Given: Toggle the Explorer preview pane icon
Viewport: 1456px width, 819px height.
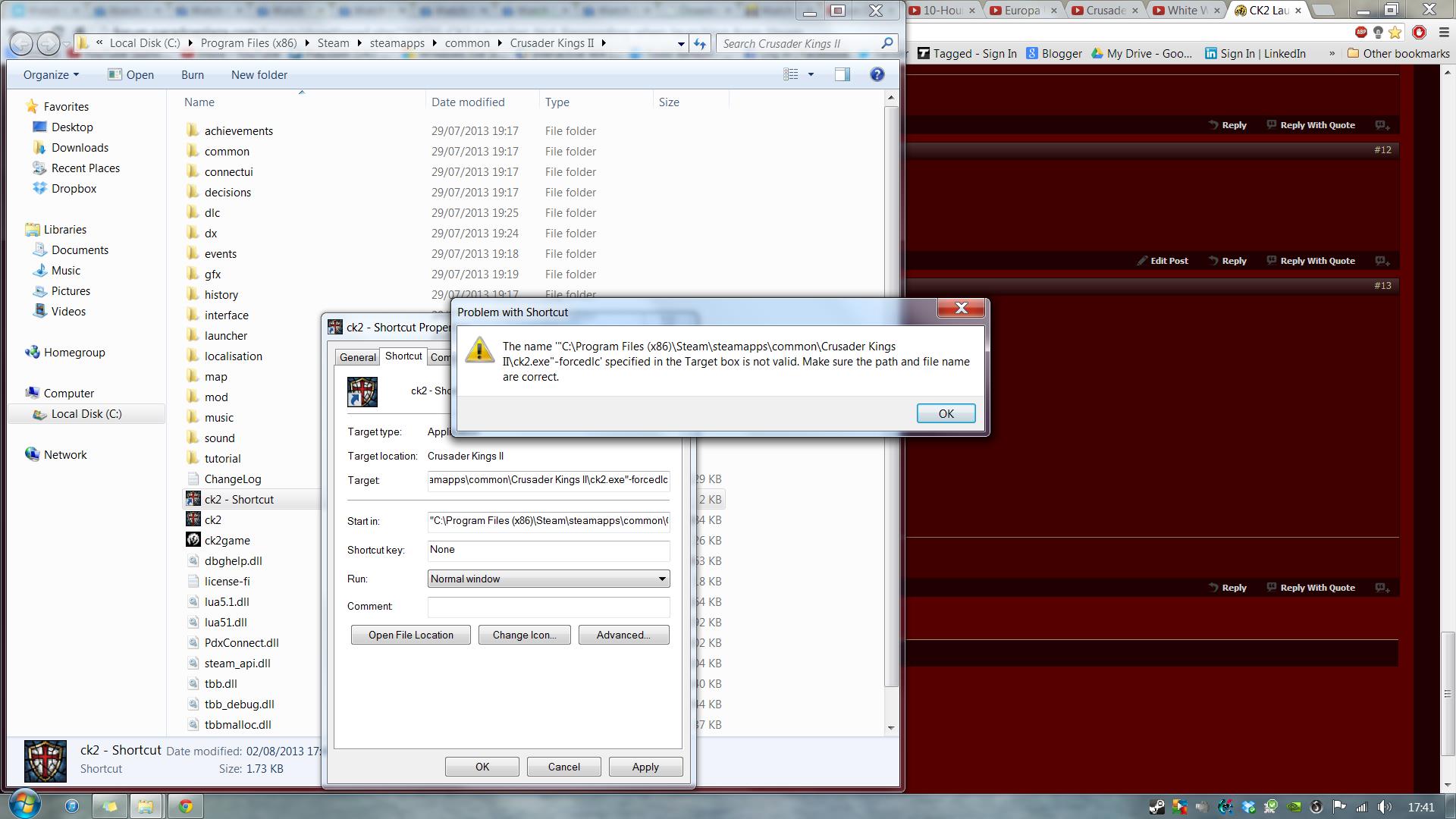Looking at the screenshot, I should click(x=842, y=74).
